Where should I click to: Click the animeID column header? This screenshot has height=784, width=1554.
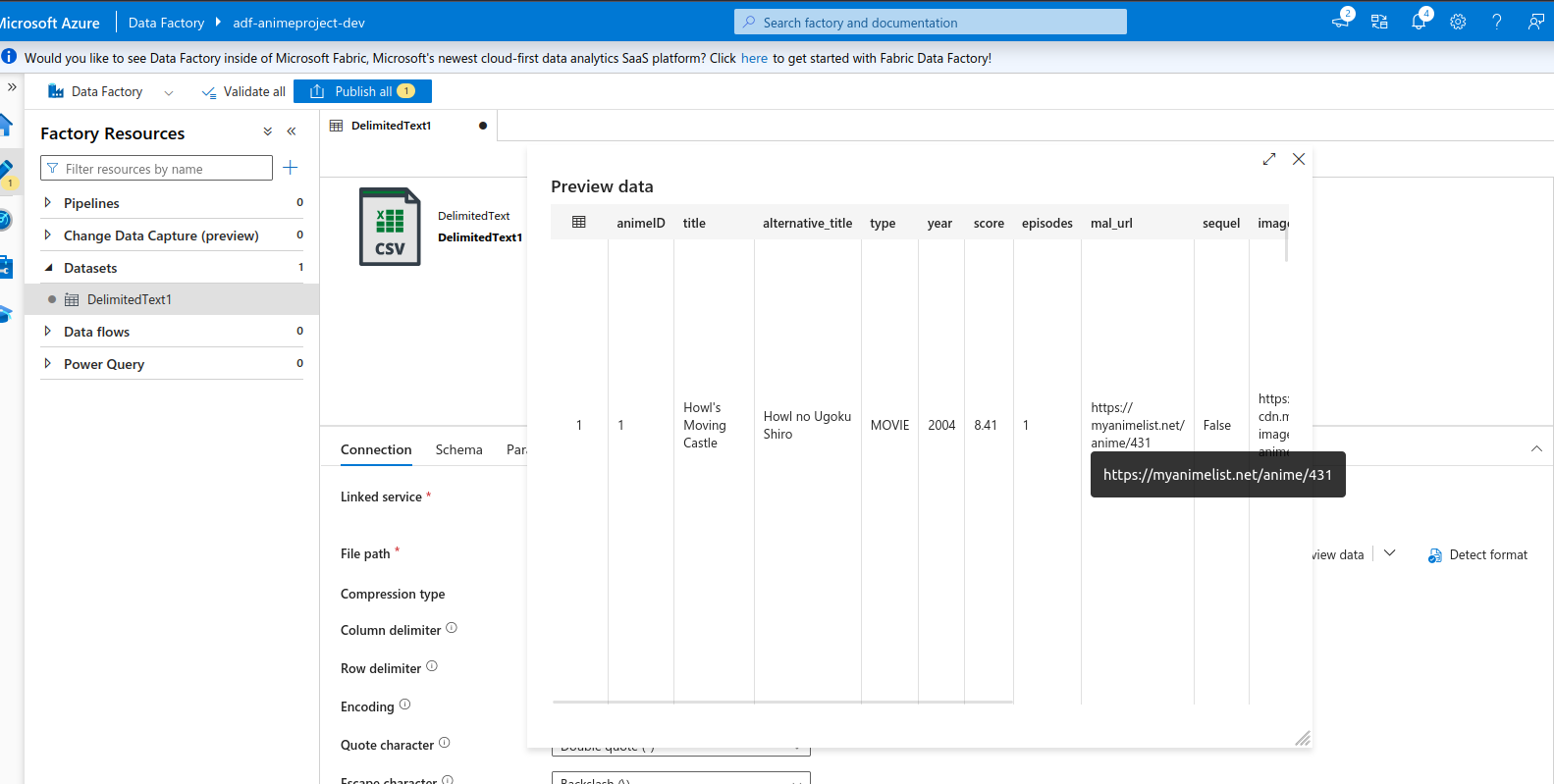tap(641, 223)
